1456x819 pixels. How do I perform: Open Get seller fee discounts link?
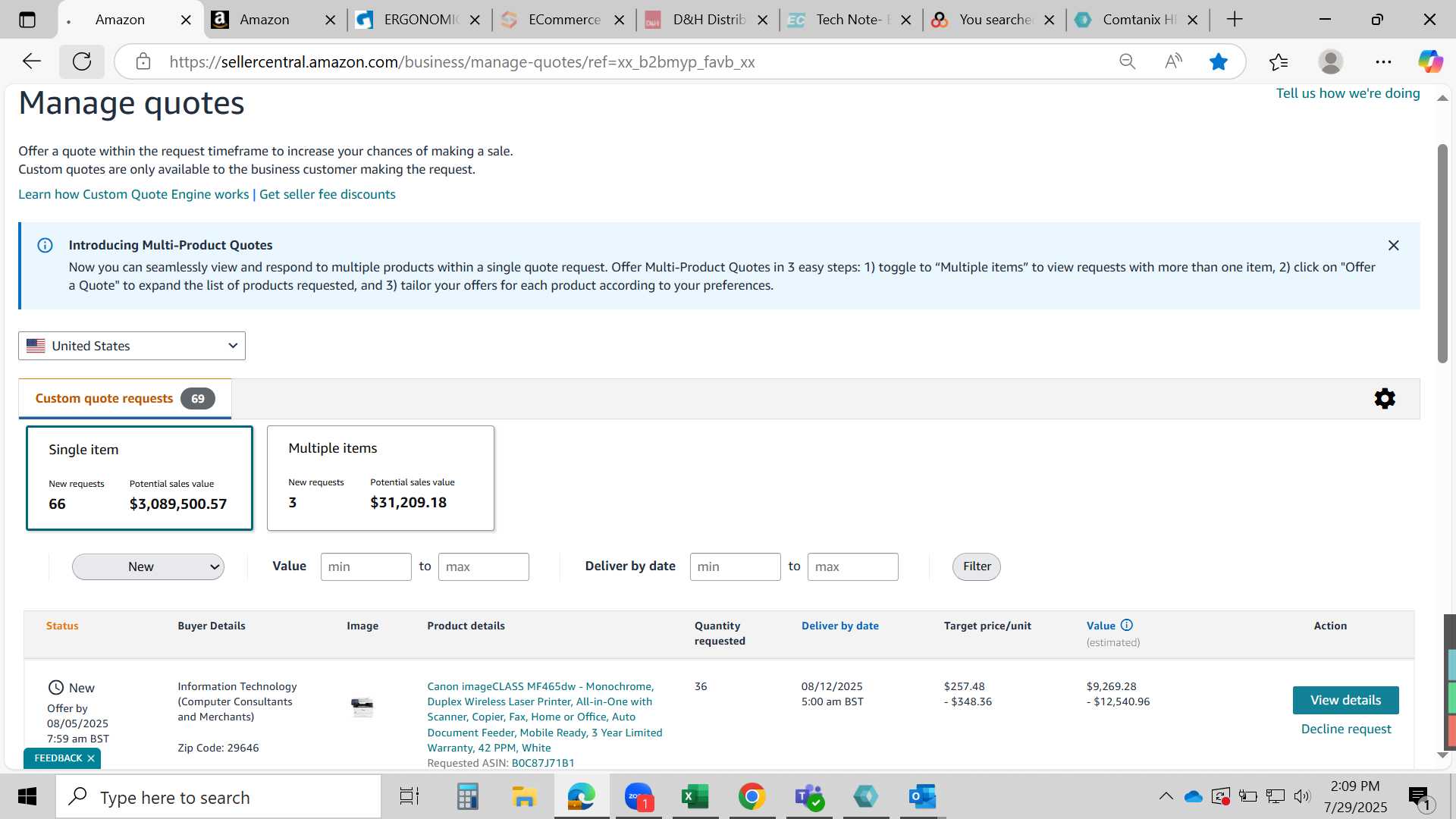[328, 194]
